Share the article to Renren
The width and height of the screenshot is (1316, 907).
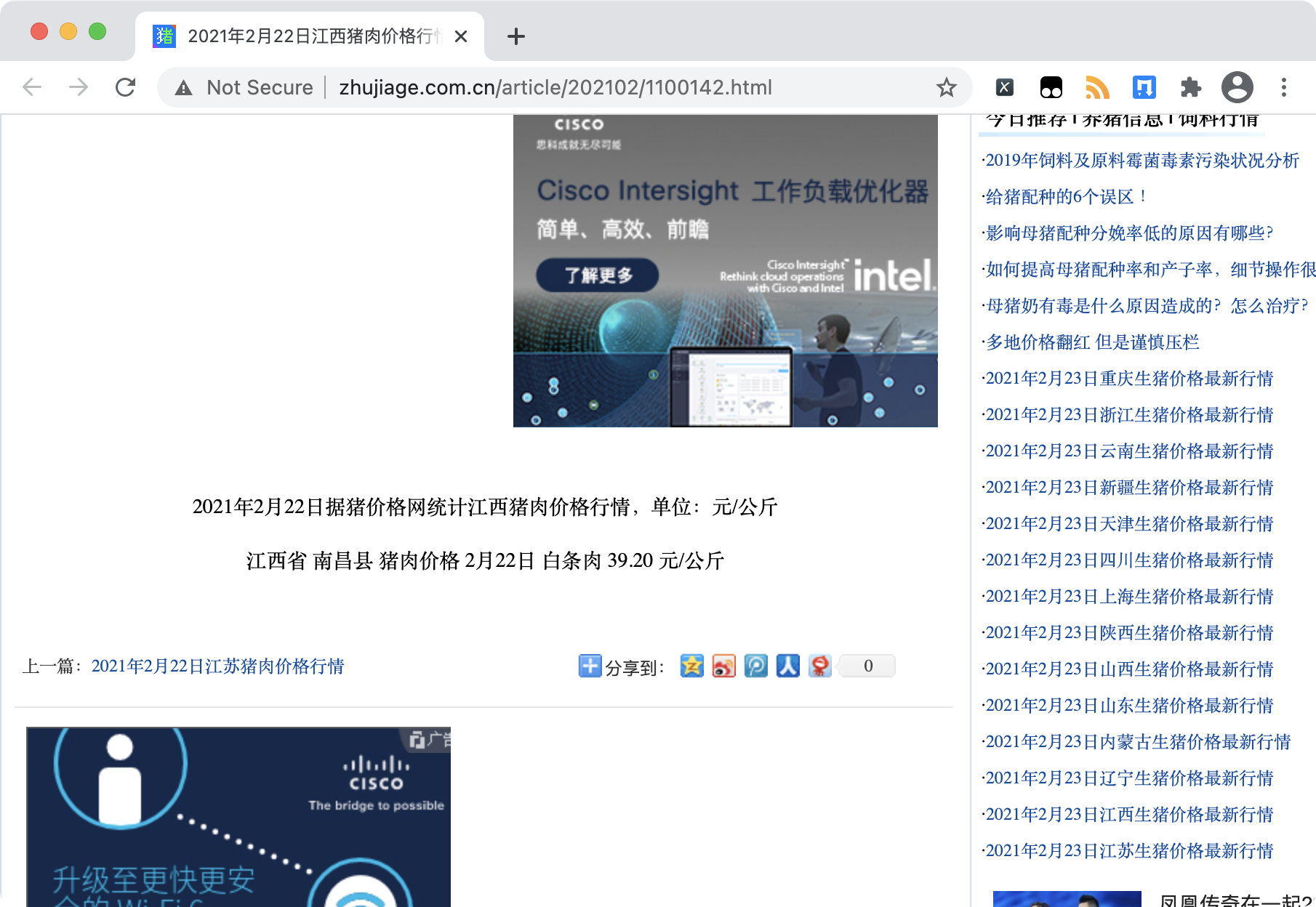coord(787,666)
